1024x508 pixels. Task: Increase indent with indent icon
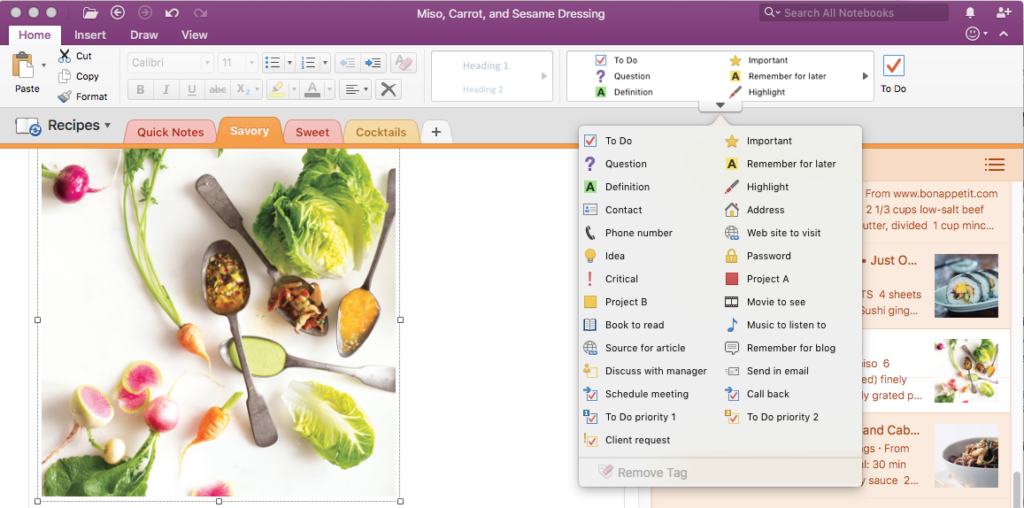(374, 63)
